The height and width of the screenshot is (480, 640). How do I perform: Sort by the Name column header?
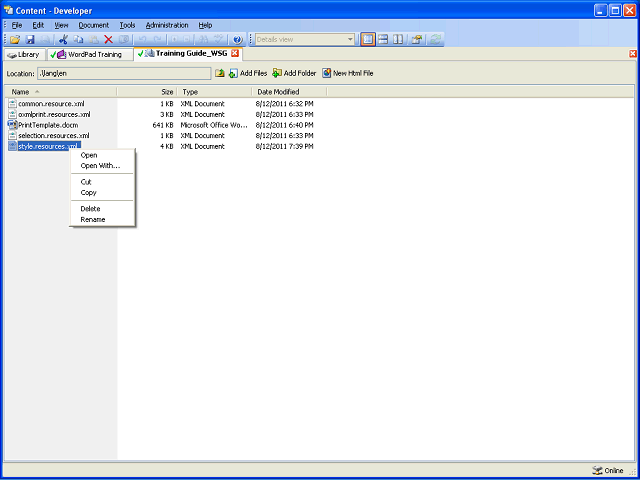pos(61,92)
